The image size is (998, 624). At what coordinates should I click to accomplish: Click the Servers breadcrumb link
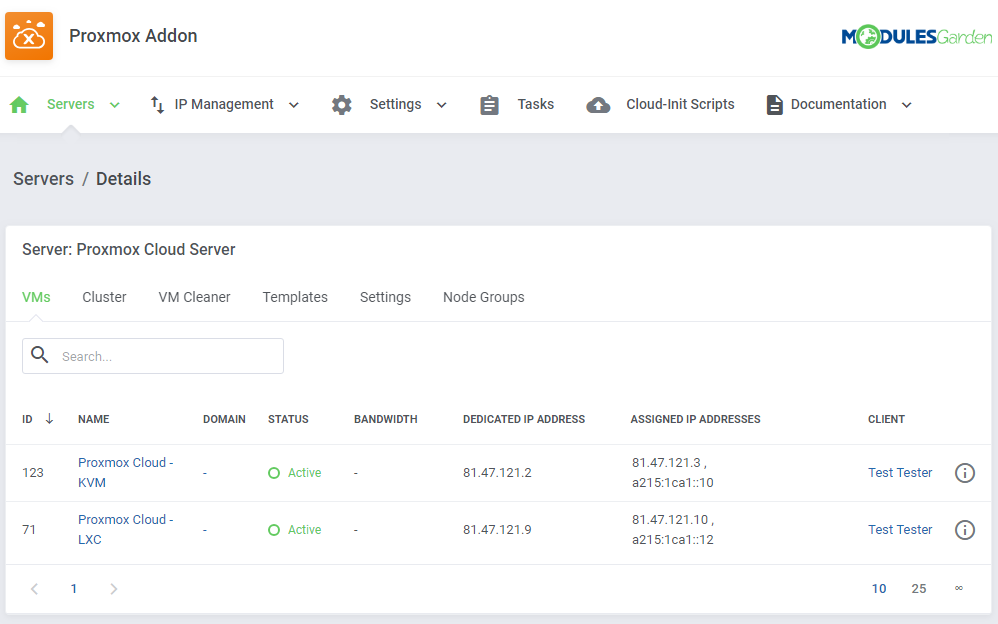point(43,179)
